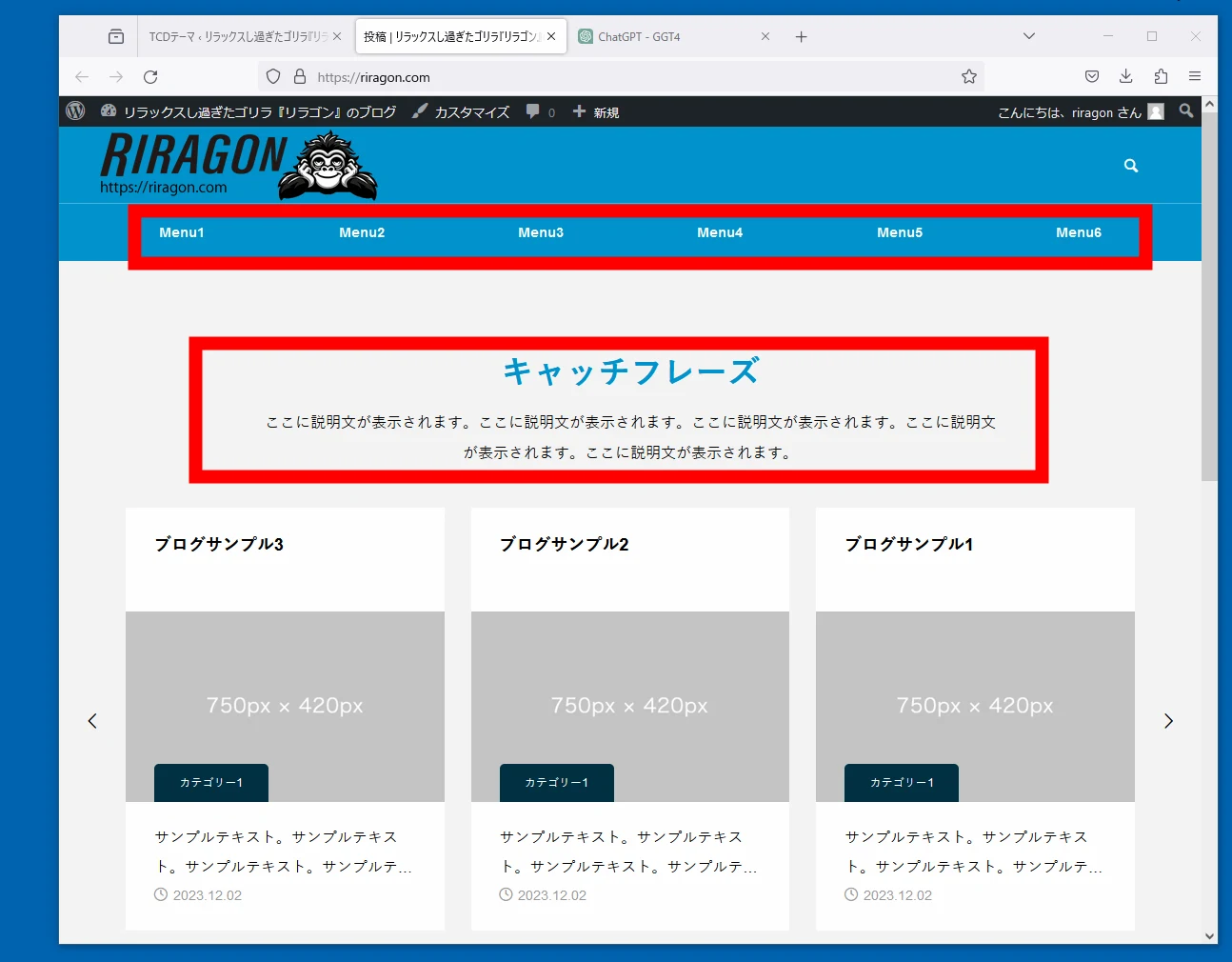Open the Firefox hamburger application menu
This screenshot has width=1232, height=962.
point(1194,77)
